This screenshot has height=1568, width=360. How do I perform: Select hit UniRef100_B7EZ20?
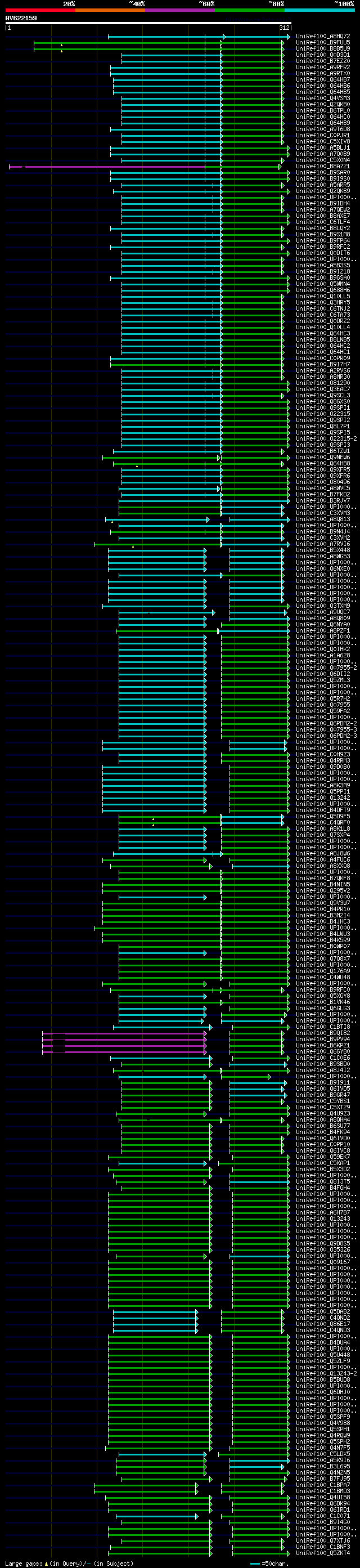(x=323, y=61)
